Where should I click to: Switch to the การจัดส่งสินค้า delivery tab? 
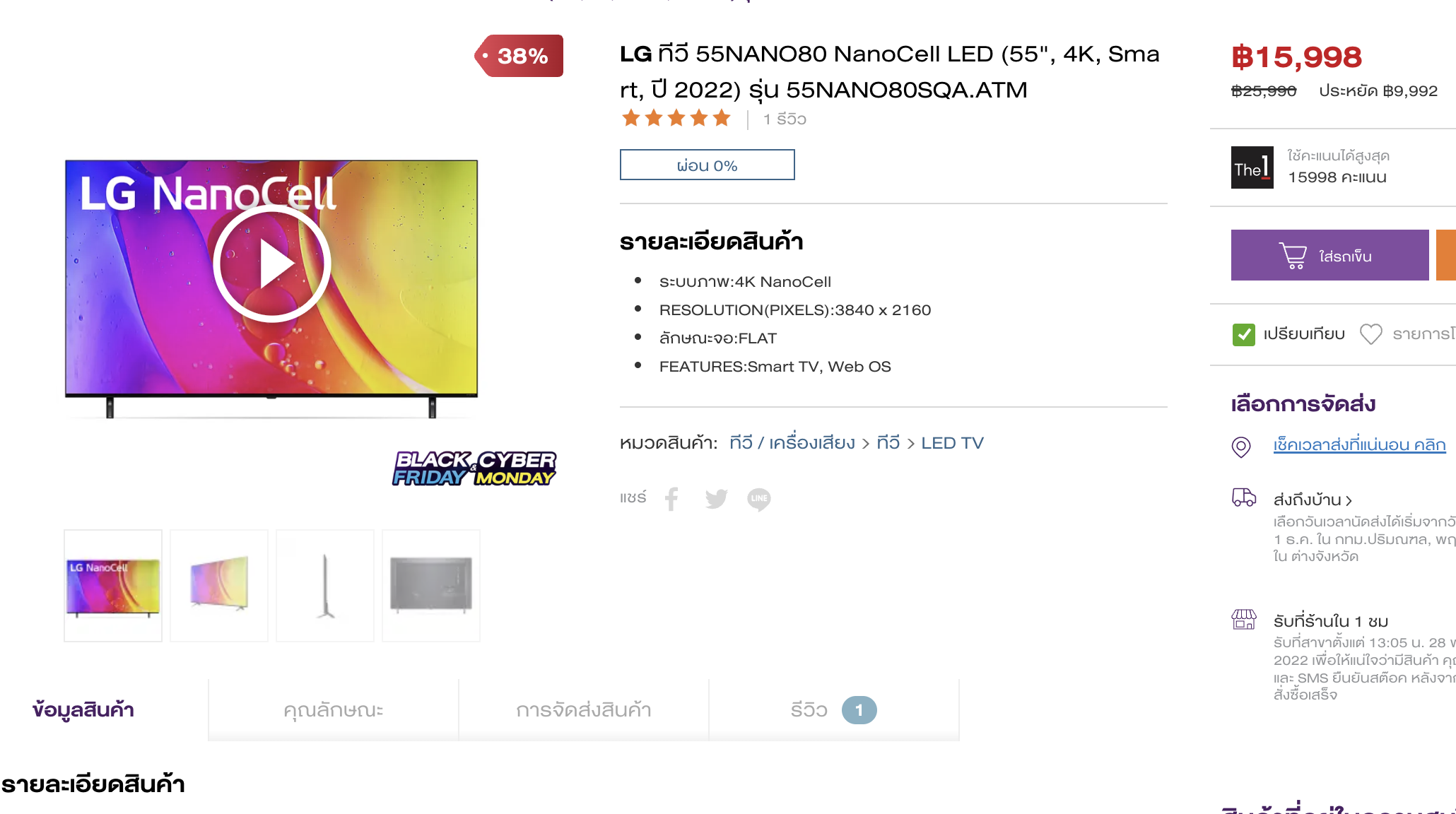(x=584, y=709)
